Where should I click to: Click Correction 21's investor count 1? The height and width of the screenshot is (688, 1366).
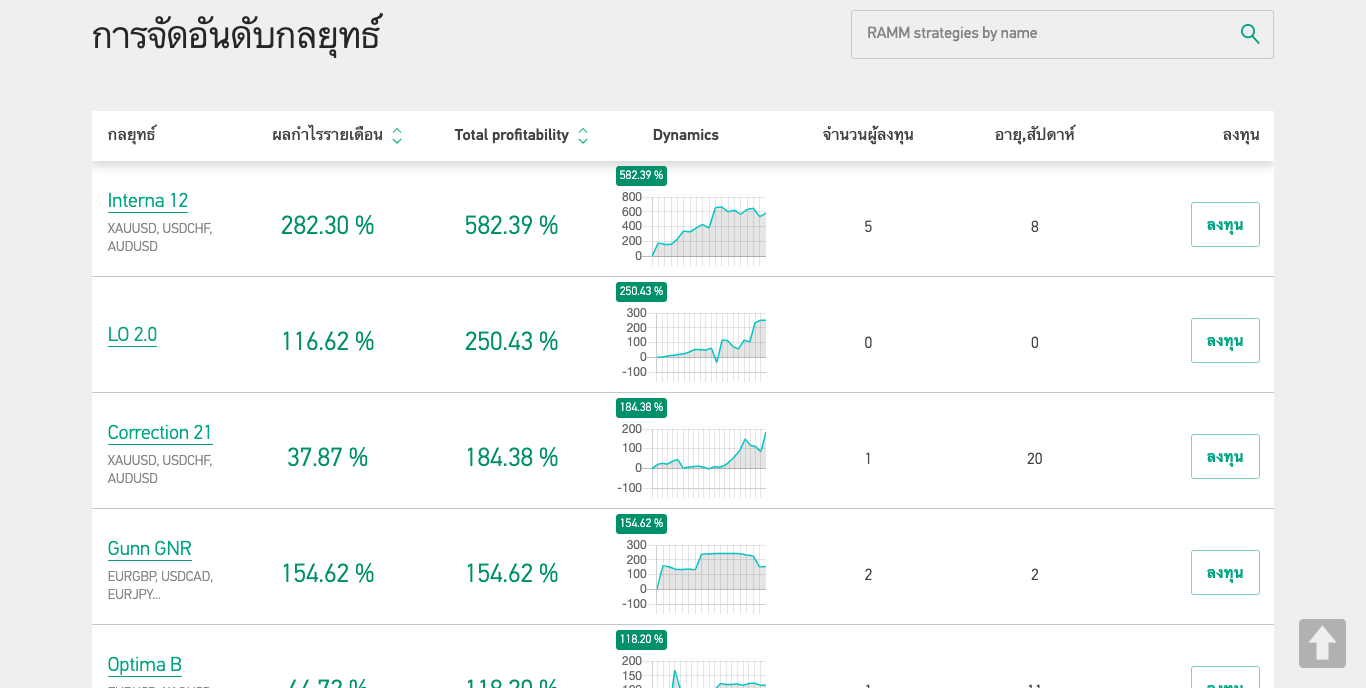[868, 459]
